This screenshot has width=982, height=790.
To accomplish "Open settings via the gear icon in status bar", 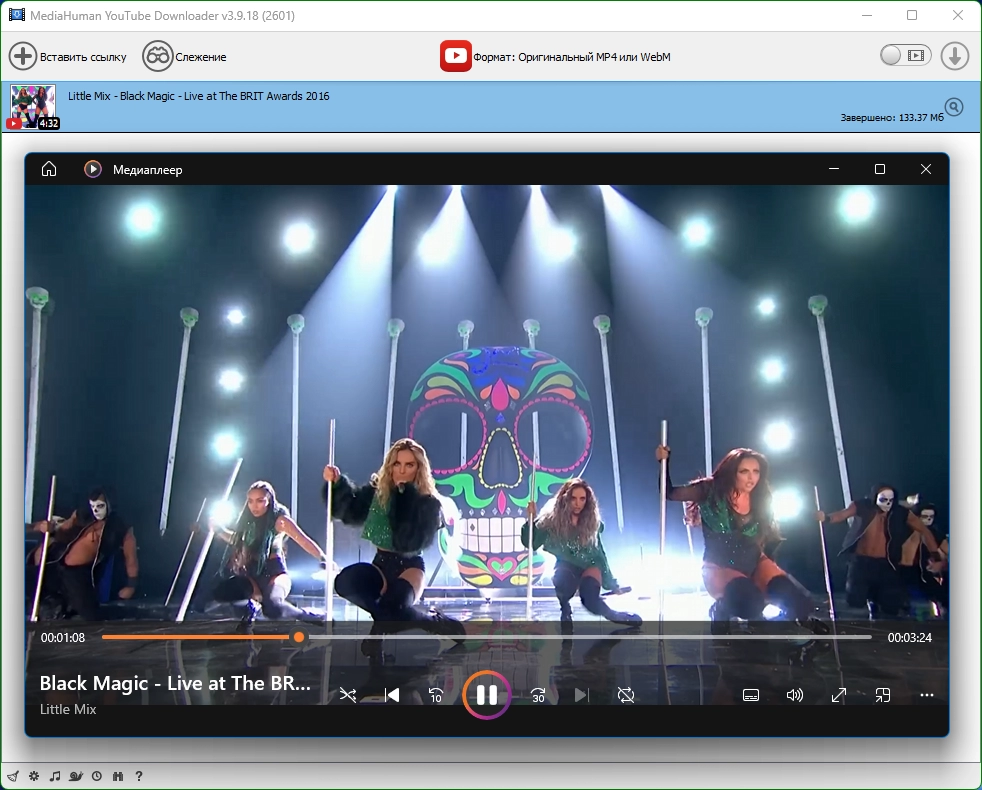I will 34,776.
